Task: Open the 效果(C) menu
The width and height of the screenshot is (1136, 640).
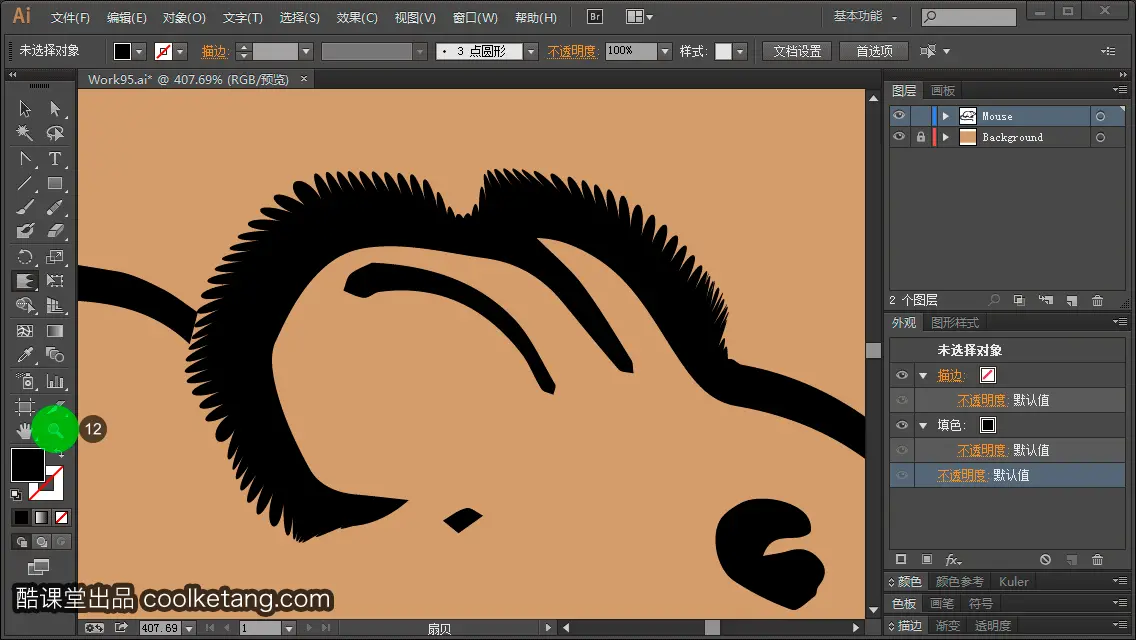Action: 357,17
